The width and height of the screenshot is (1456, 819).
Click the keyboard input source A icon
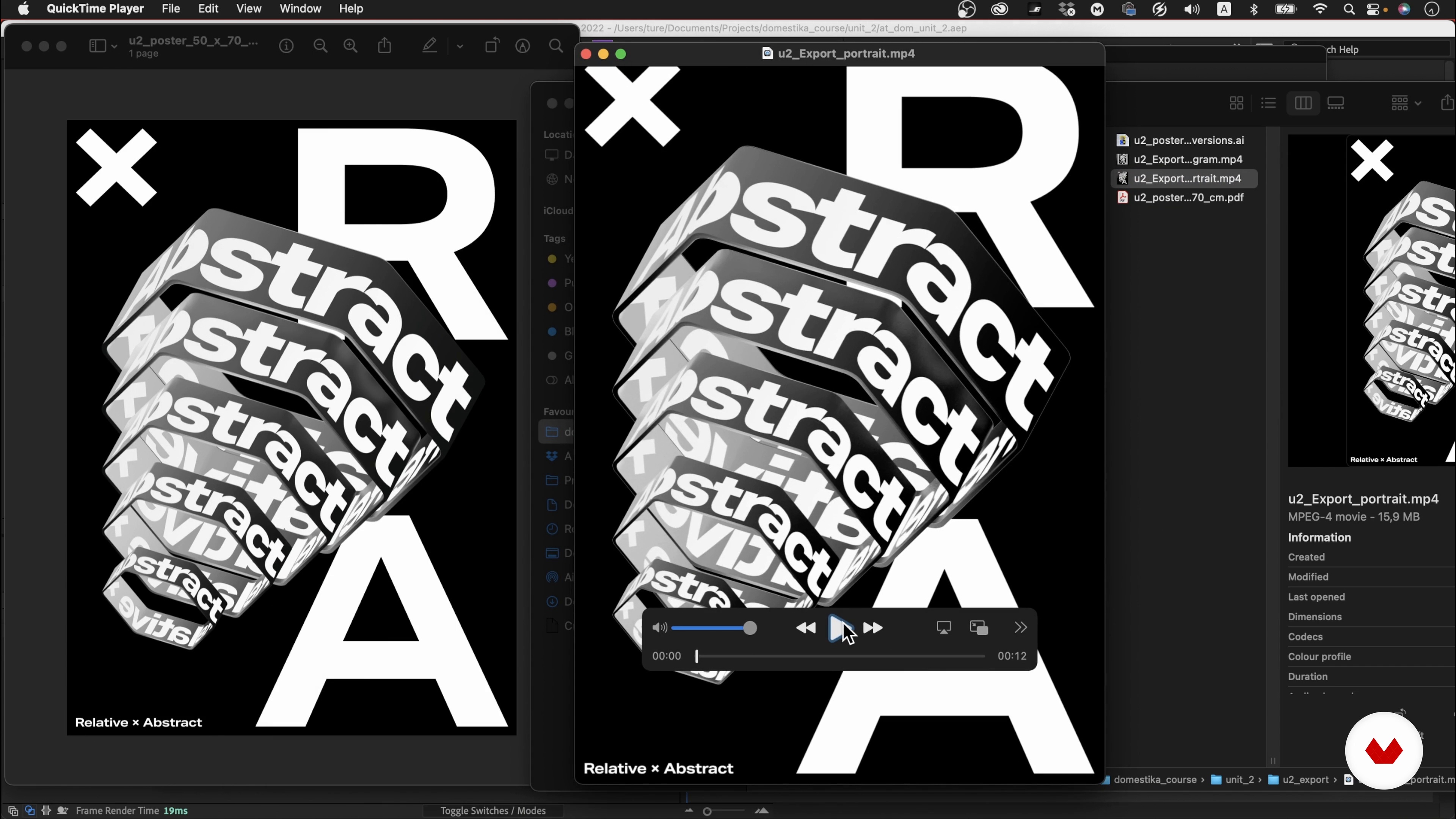coord(1224,9)
